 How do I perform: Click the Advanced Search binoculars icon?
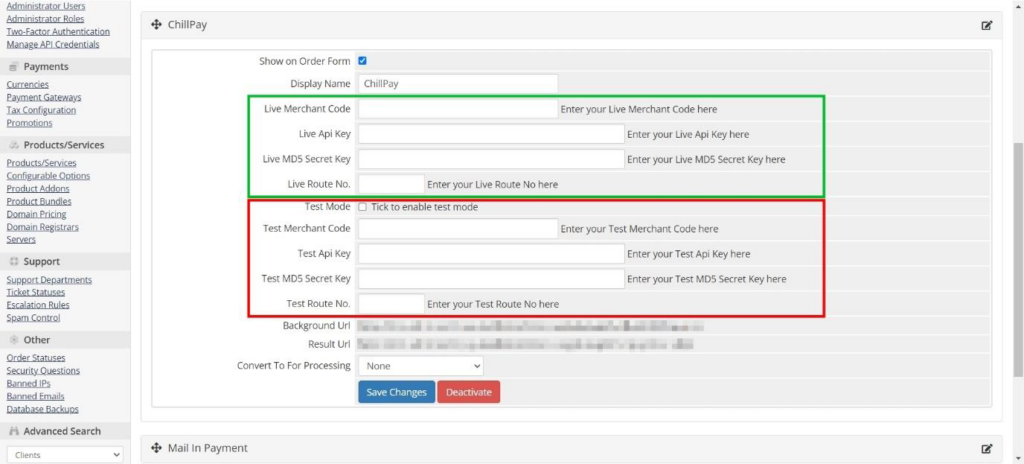[x=13, y=431]
